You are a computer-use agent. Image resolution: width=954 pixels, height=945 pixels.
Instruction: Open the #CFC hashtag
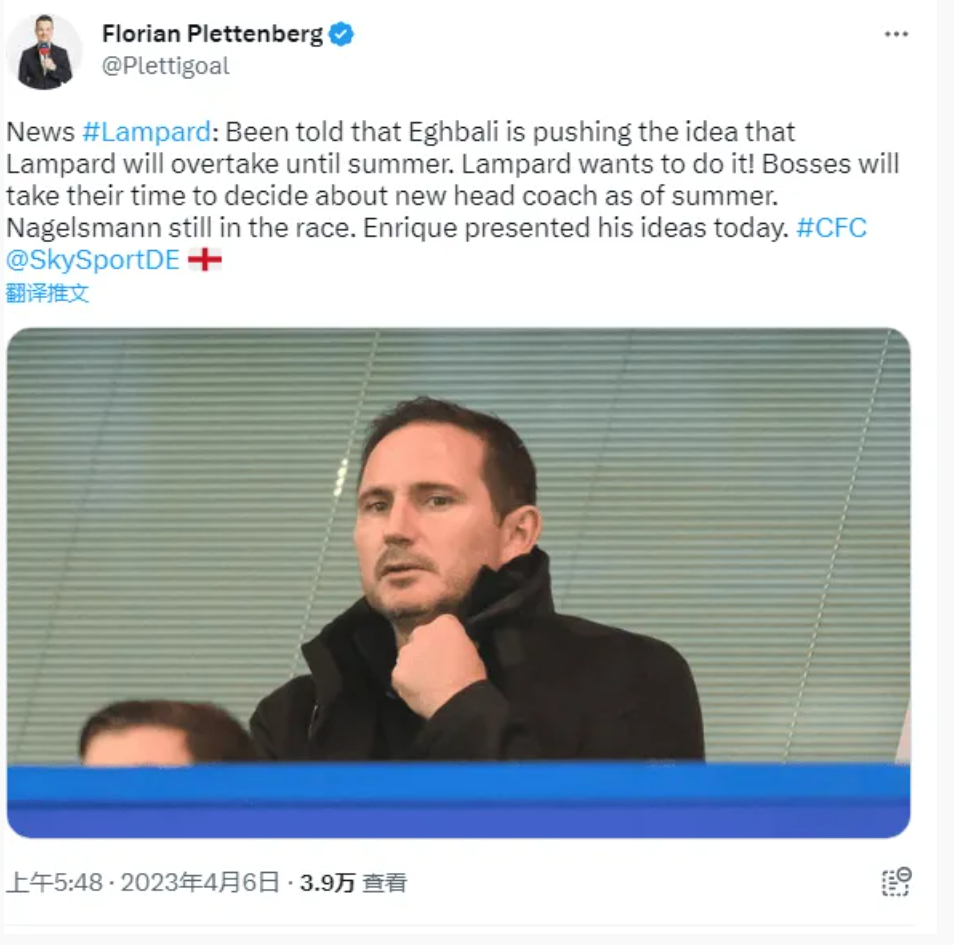coord(831,228)
